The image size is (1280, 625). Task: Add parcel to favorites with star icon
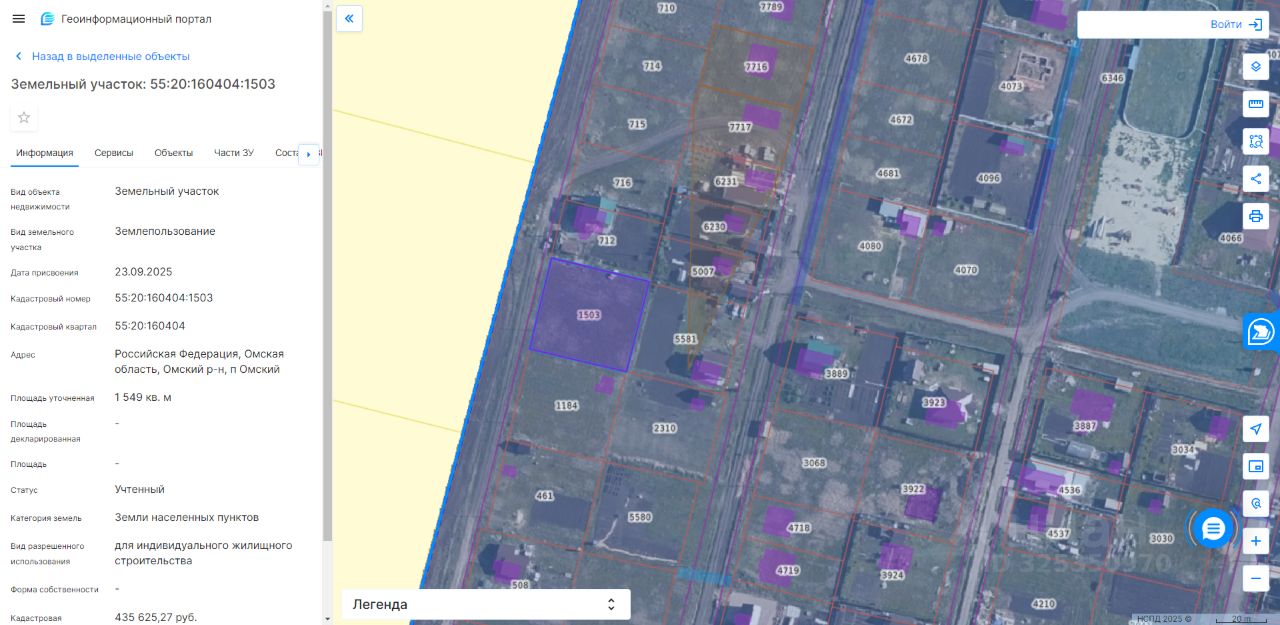[24, 118]
